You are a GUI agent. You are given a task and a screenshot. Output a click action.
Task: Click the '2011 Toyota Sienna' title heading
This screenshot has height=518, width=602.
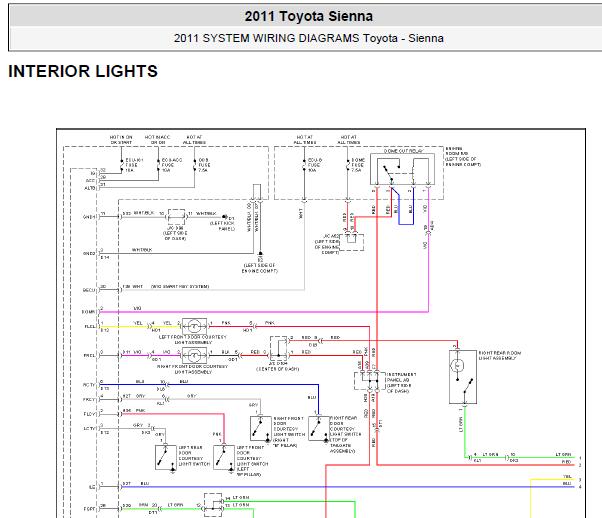coord(309,16)
